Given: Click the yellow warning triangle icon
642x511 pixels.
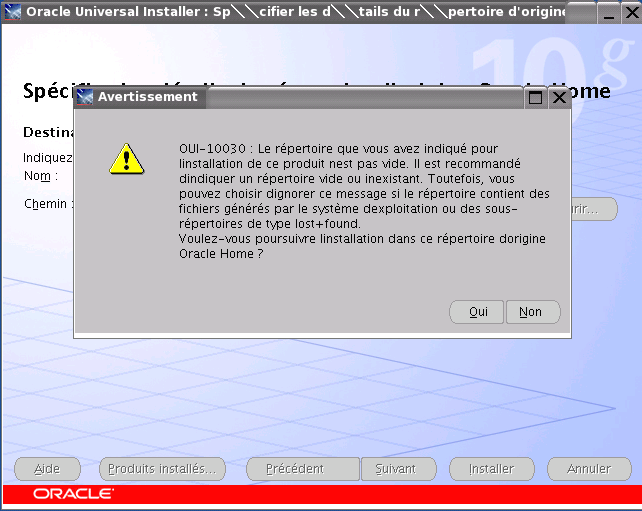Looking at the screenshot, I should [127, 159].
